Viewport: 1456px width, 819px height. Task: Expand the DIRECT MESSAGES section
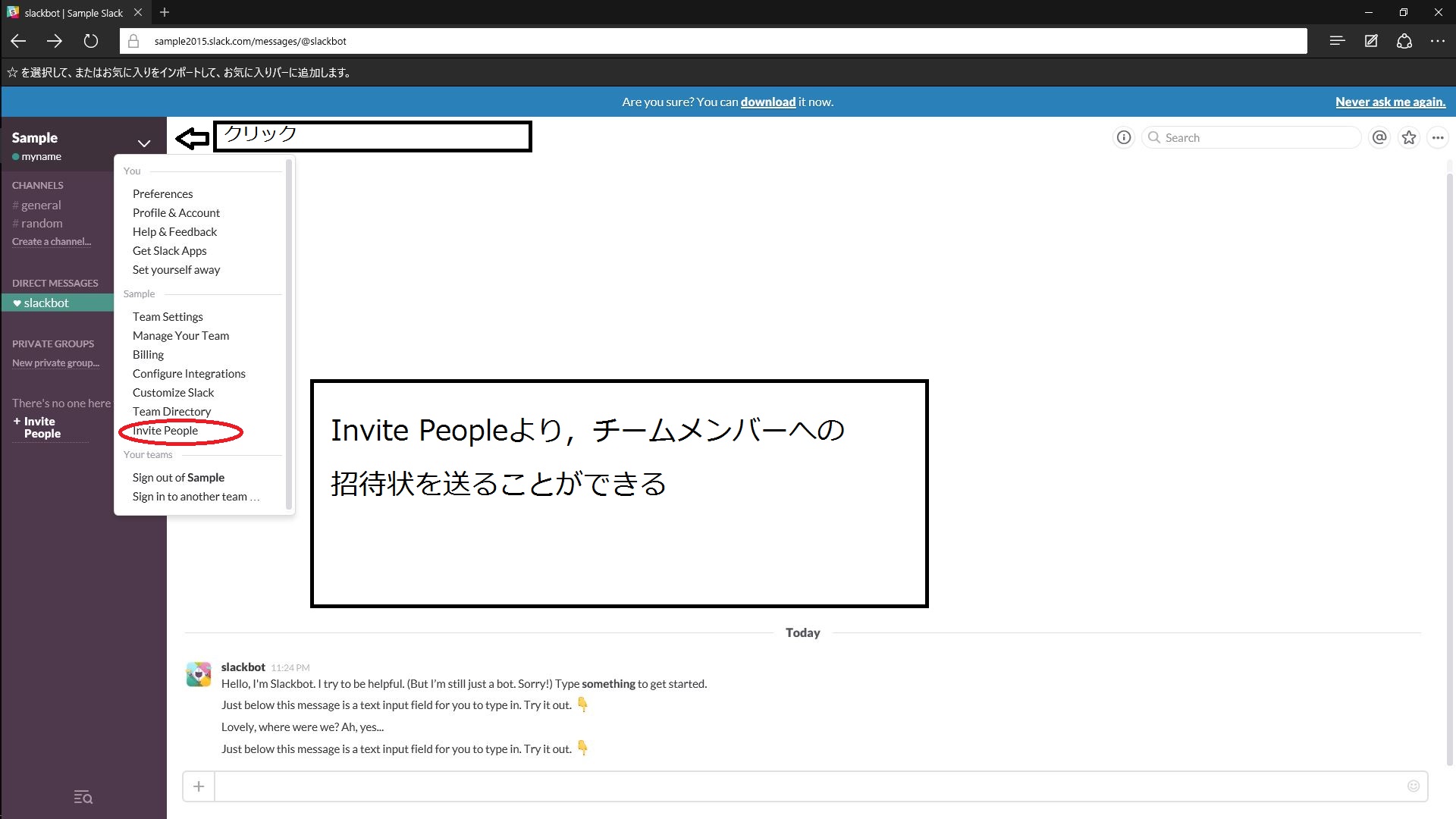[x=54, y=282]
